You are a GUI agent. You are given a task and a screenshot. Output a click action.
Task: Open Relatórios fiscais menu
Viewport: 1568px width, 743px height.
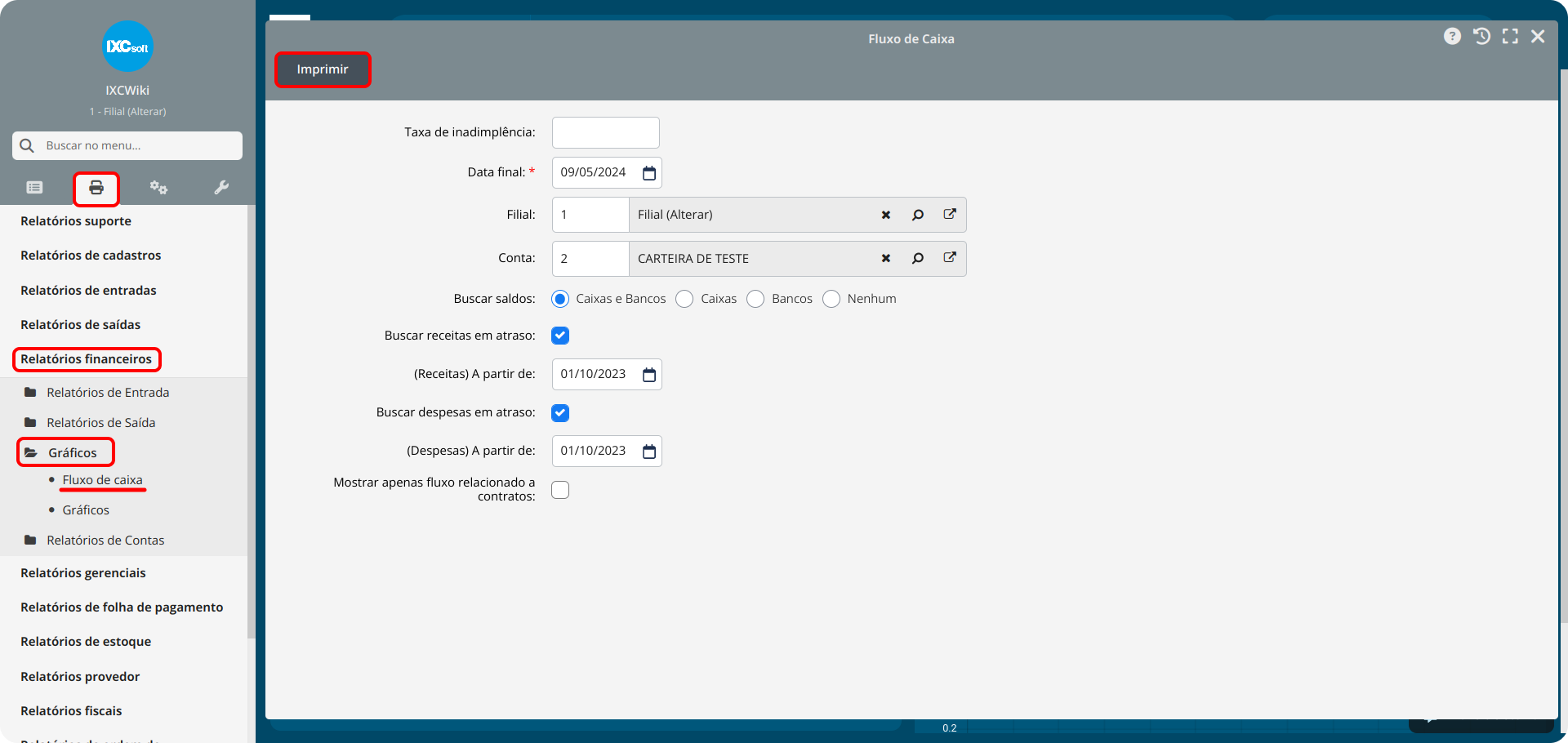coord(71,711)
